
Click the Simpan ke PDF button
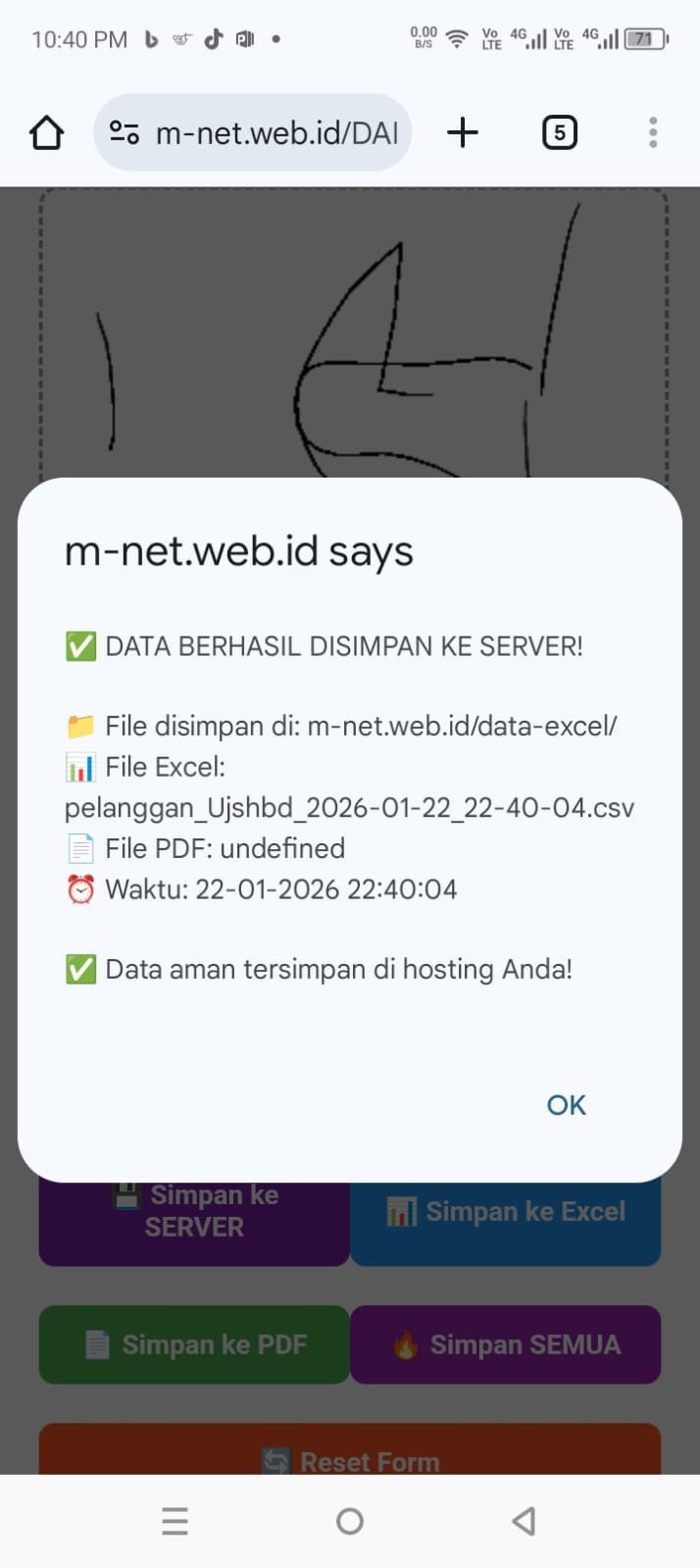pos(194,1344)
